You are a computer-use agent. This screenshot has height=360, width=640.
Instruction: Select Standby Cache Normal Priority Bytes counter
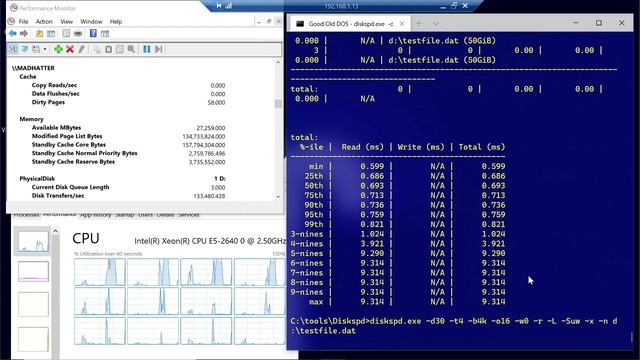(84, 153)
